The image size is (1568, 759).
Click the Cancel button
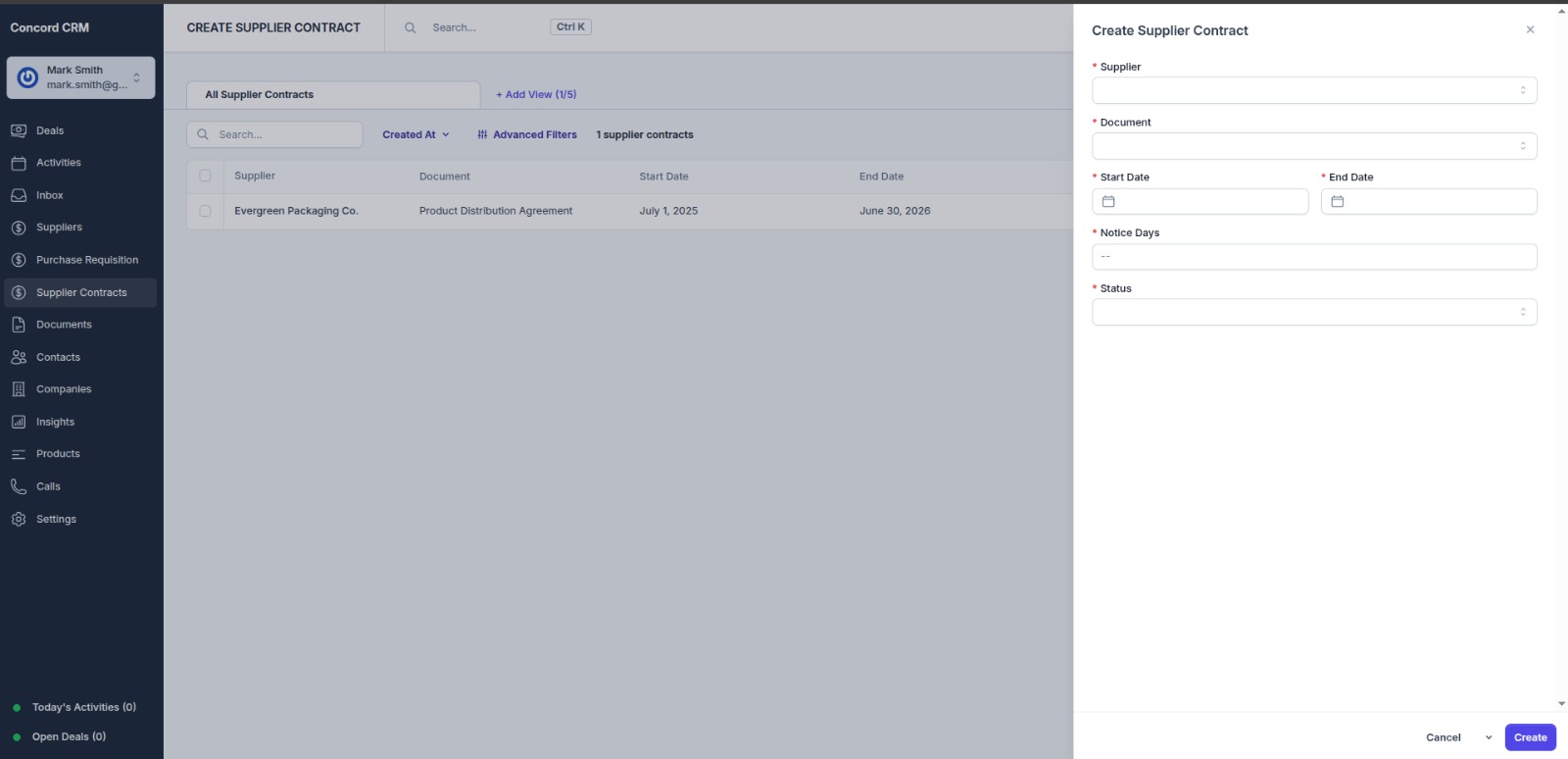pyautogui.click(x=1443, y=737)
